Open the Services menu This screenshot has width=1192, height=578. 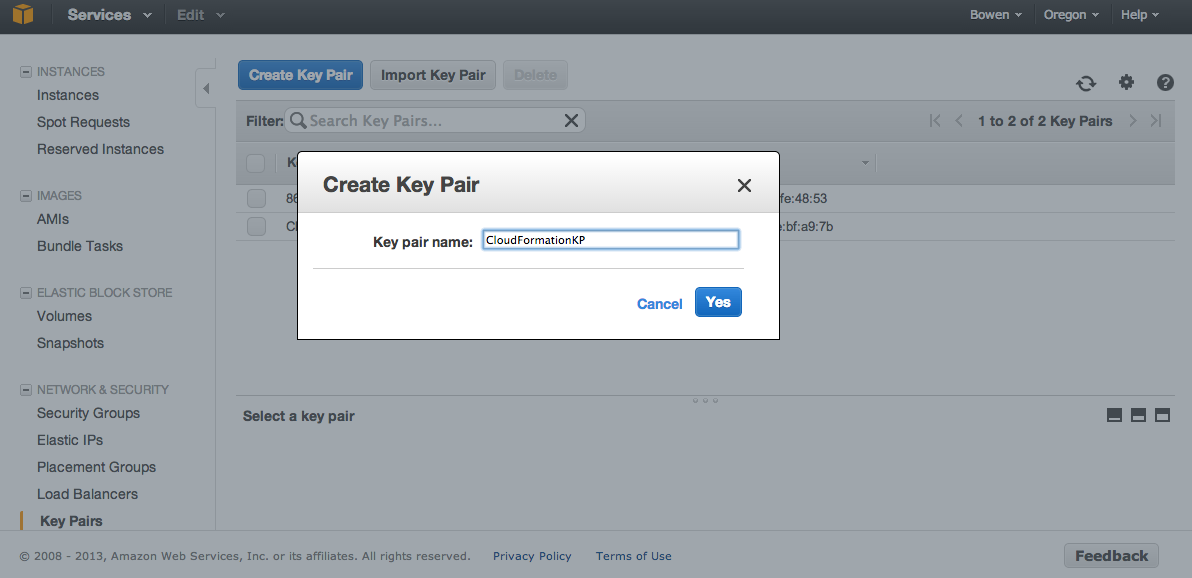coord(109,14)
